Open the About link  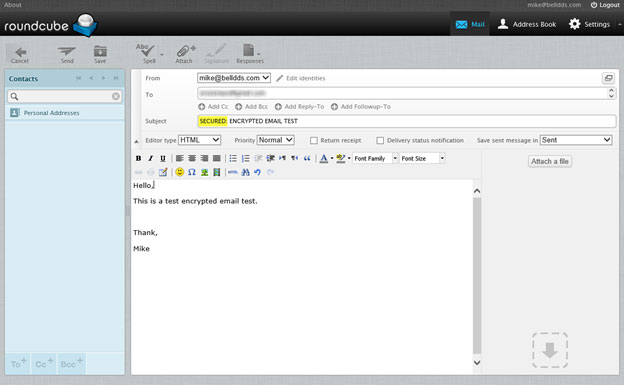point(13,5)
